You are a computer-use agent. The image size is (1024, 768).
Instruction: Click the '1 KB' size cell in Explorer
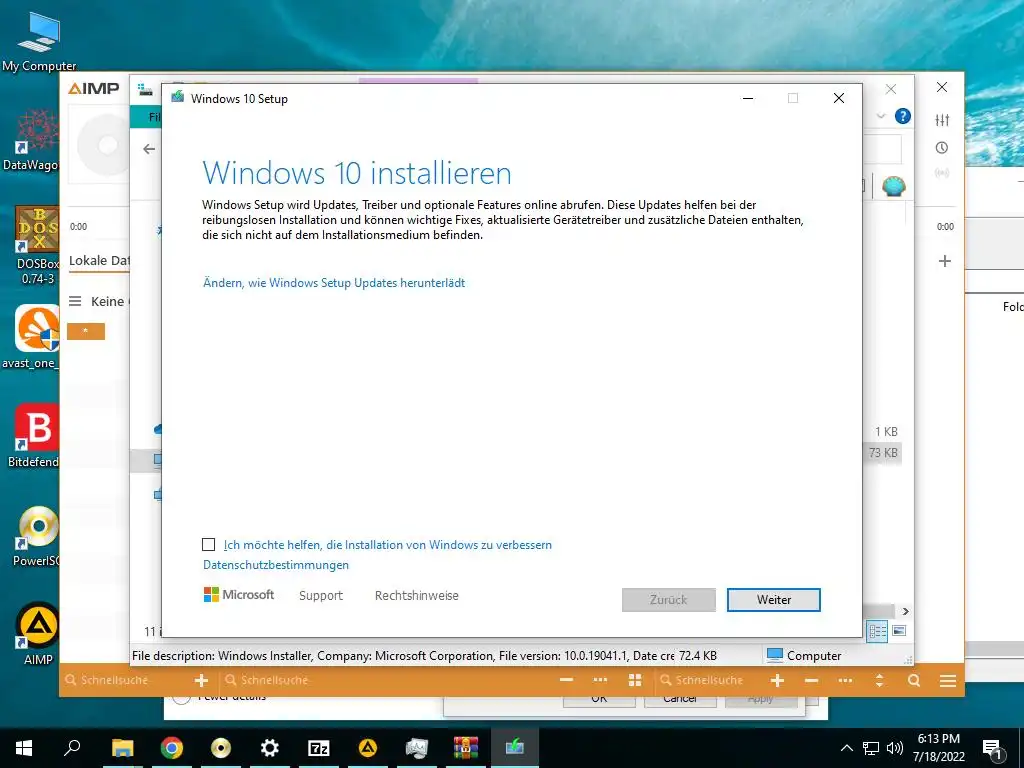tap(886, 432)
